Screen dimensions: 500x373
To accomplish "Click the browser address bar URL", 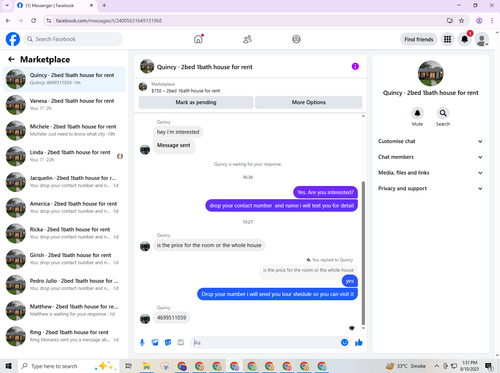I will coord(109,21).
